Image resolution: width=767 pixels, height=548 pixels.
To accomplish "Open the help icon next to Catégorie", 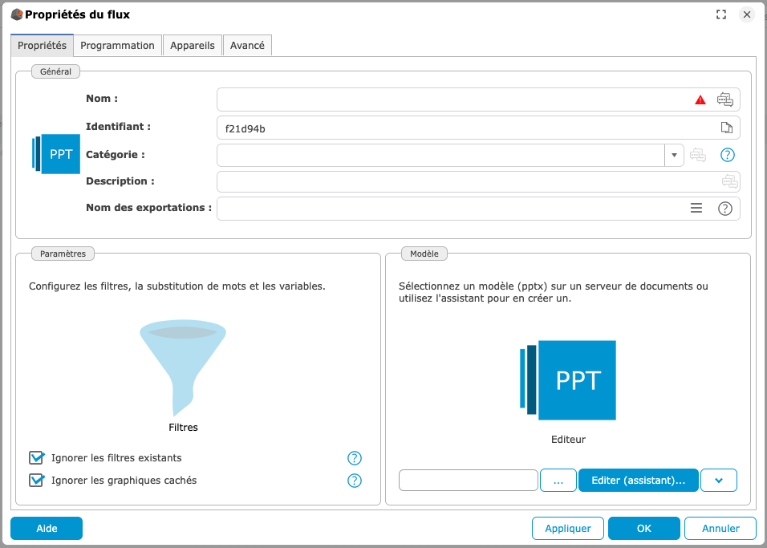I will 727,155.
